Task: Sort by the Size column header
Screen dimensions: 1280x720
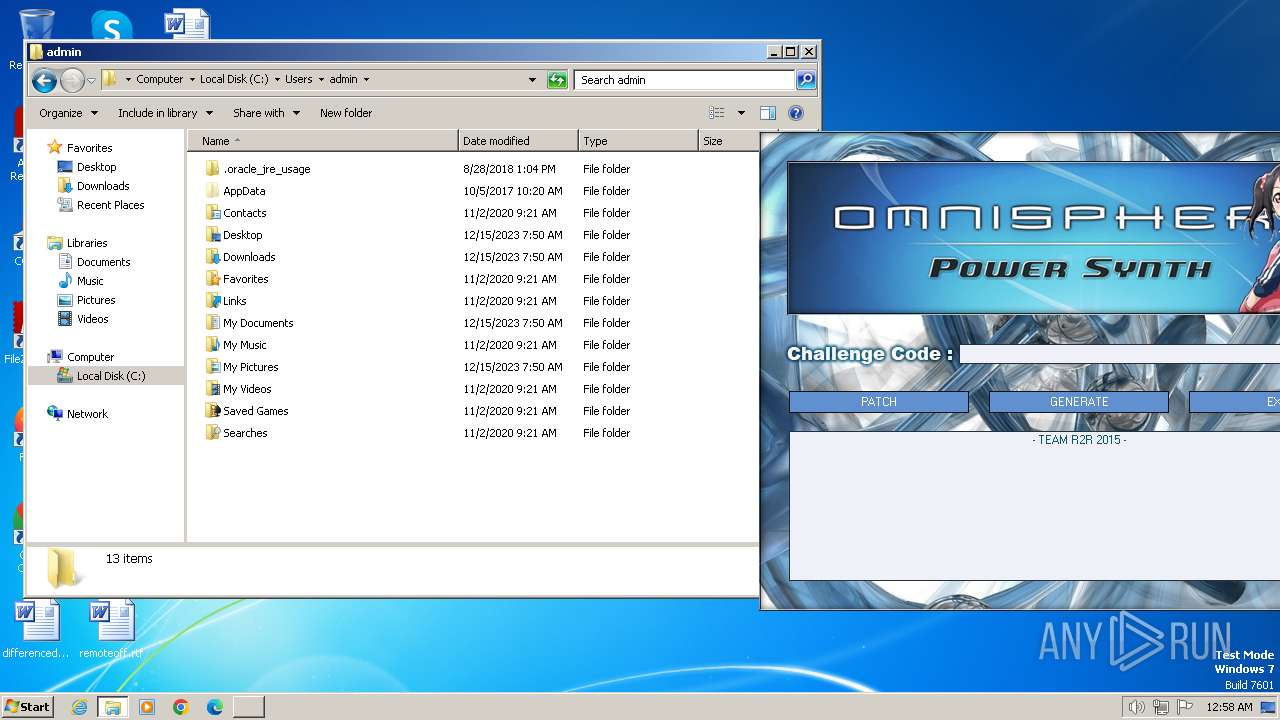Action: tap(728, 141)
